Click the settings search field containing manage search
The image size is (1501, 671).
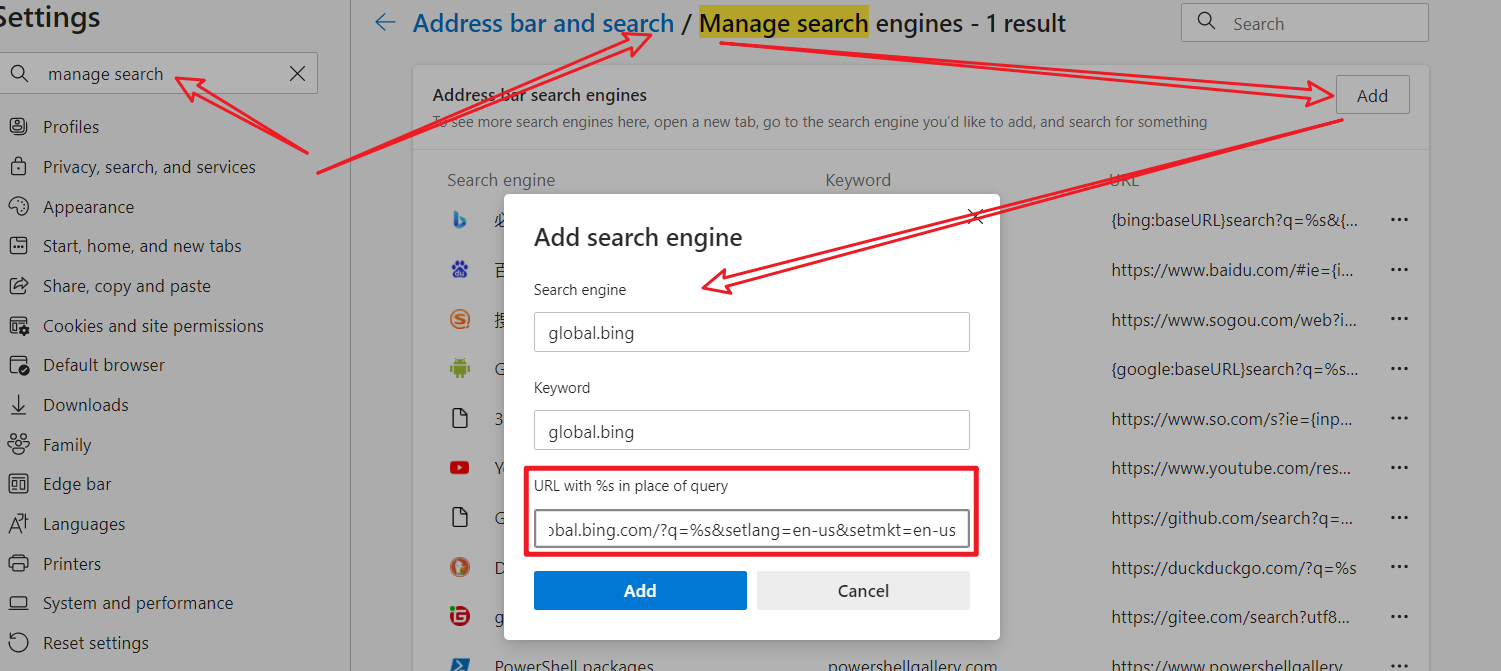[160, 74]
